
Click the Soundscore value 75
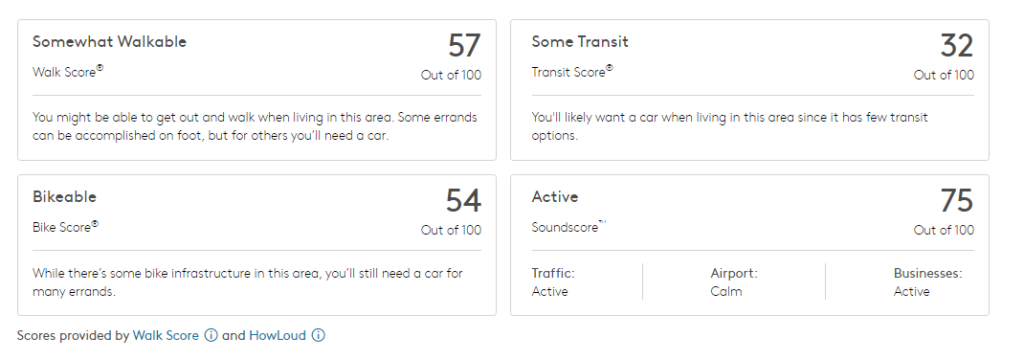point(957,201)
